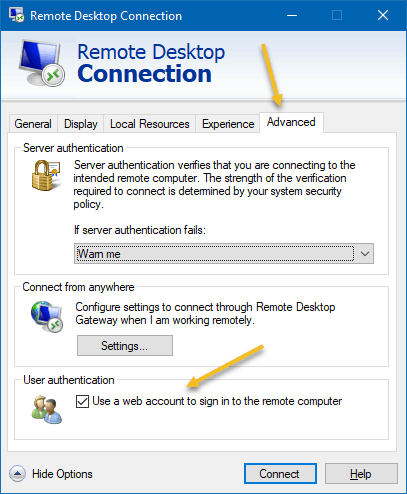Switch to the Display tab
The height and width of the screenshot is (494, 407).
81,124
